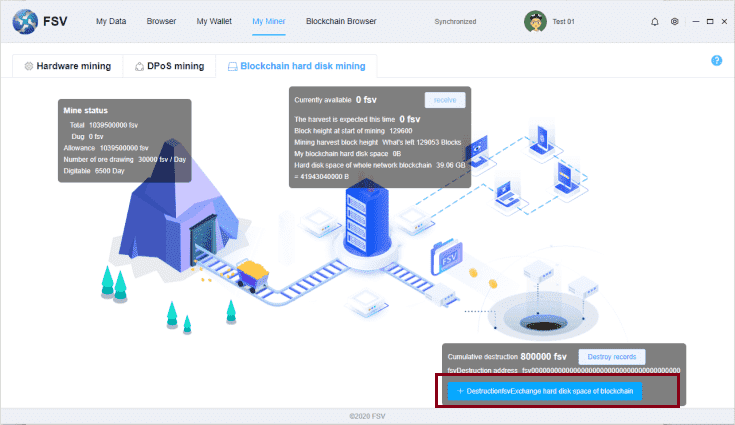
Task: Open Blockchain Browser
Action: tap(341, 21)
